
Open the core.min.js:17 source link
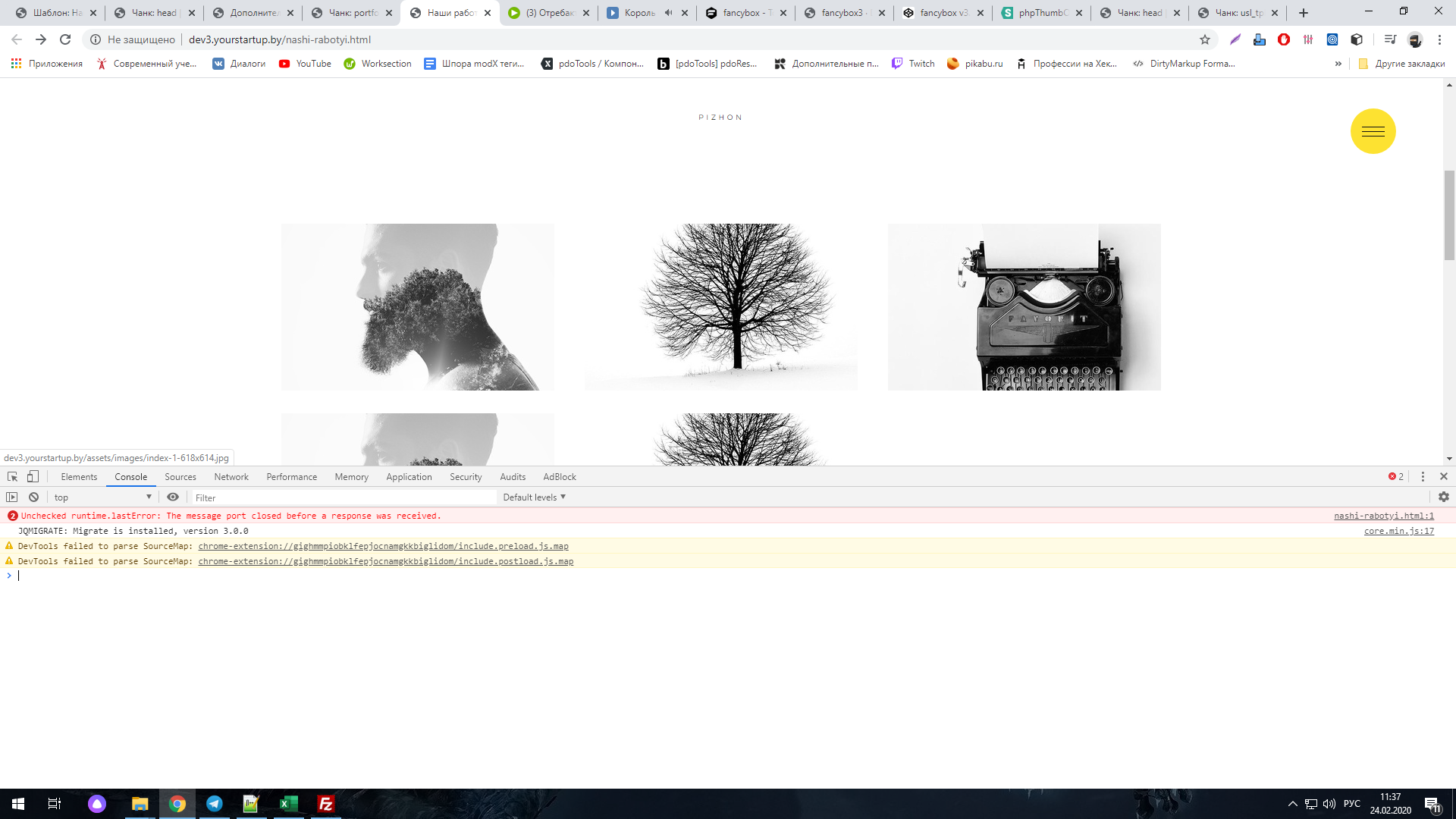(1399, 531)
